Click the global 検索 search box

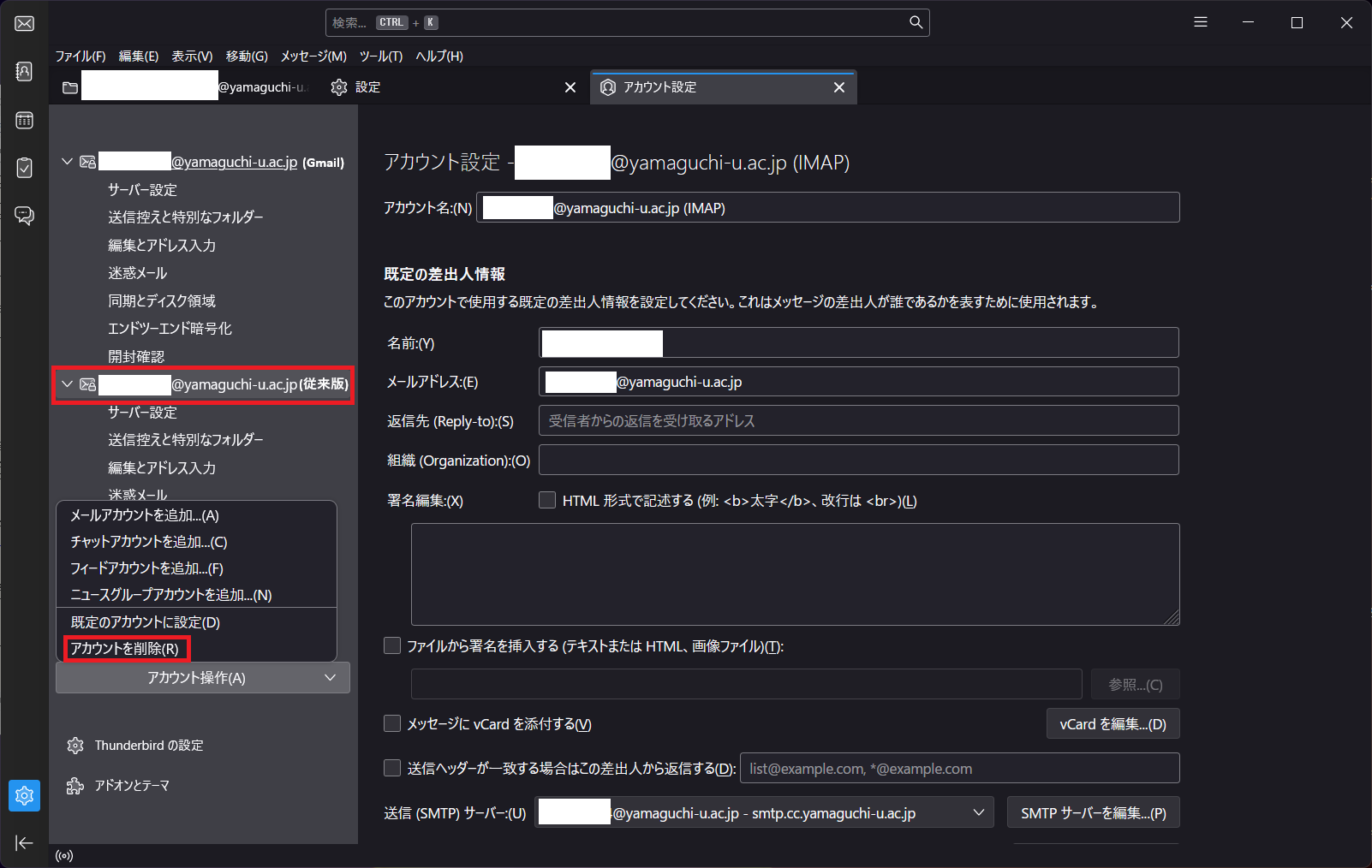click(627, 22)
